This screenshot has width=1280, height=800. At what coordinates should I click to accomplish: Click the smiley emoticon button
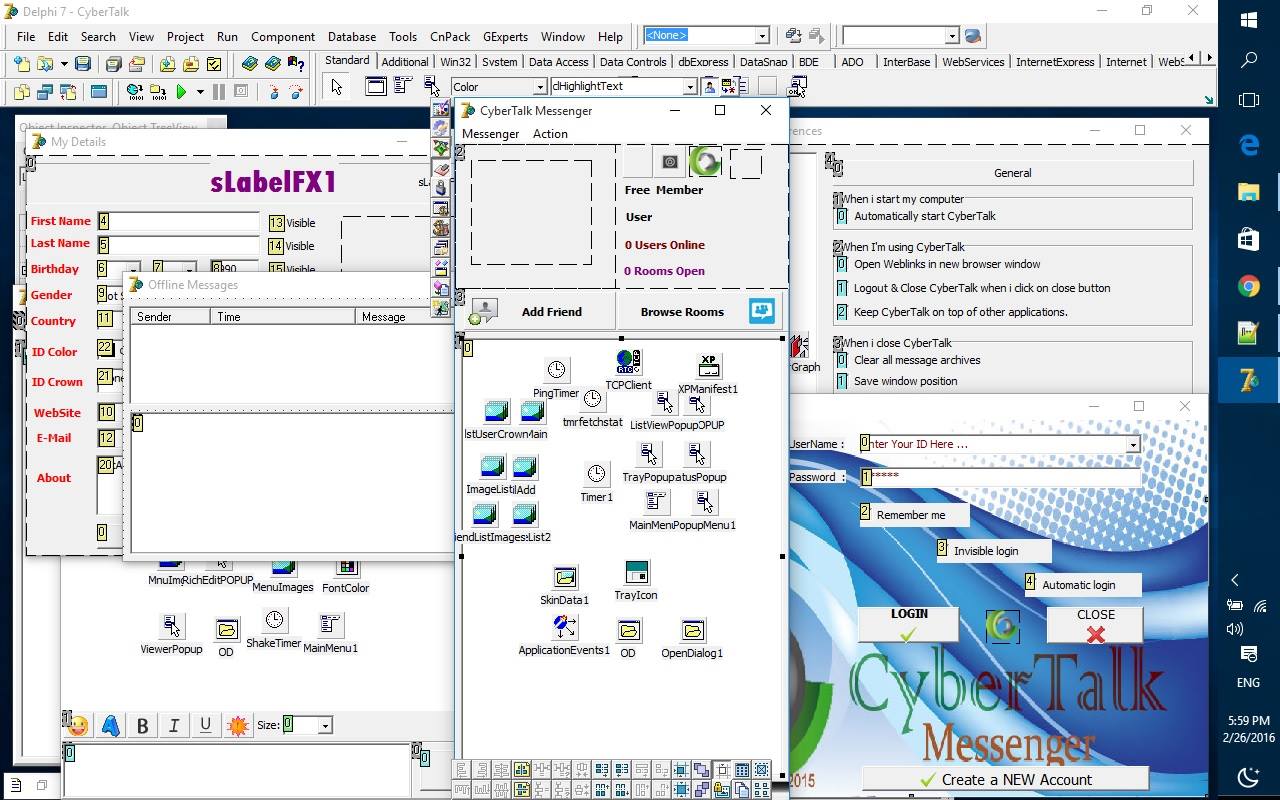pyautogui.click(x=78, y=725)
